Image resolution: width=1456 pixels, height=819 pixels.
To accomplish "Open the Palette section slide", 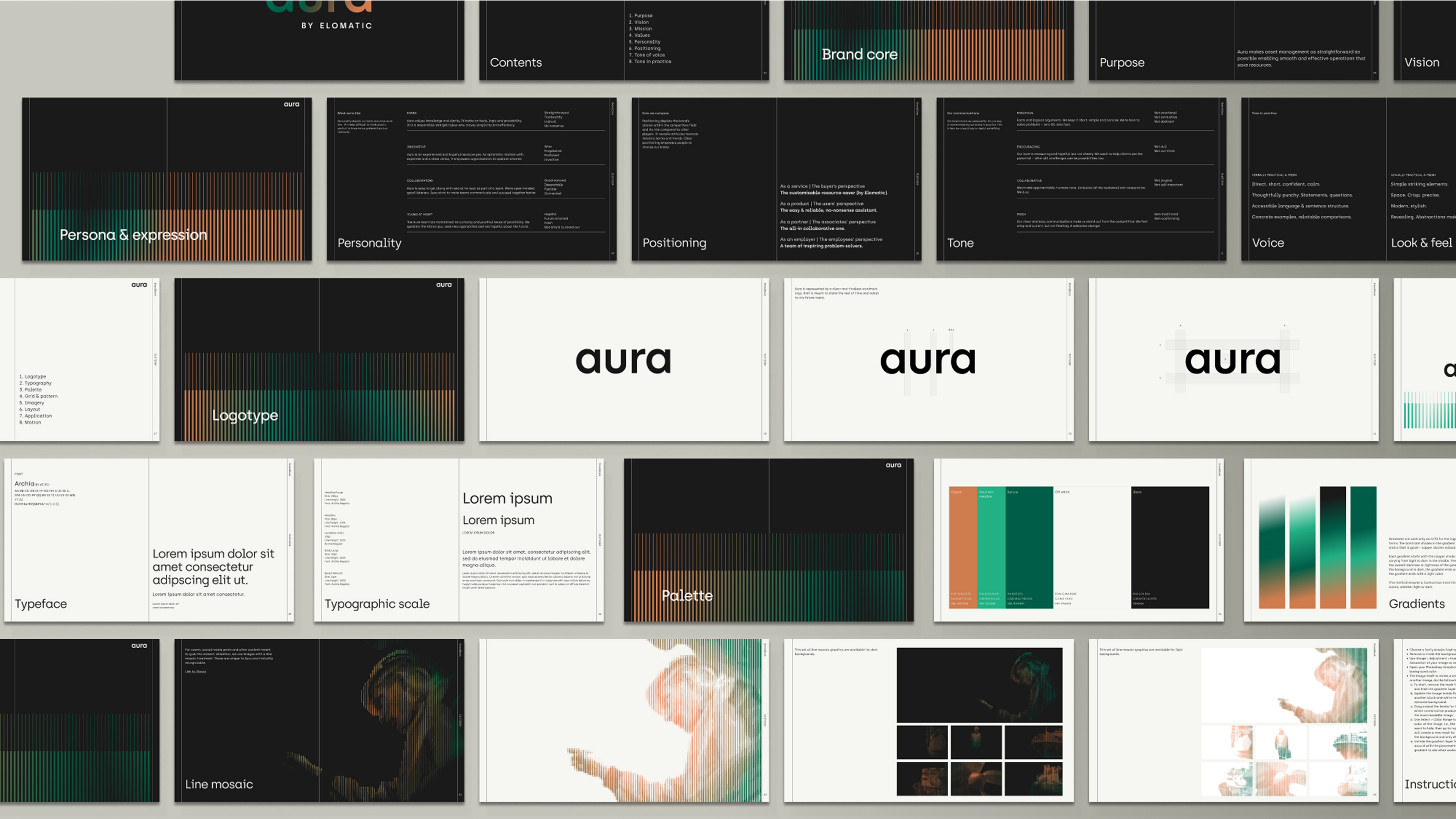I will tap(769, 540).
